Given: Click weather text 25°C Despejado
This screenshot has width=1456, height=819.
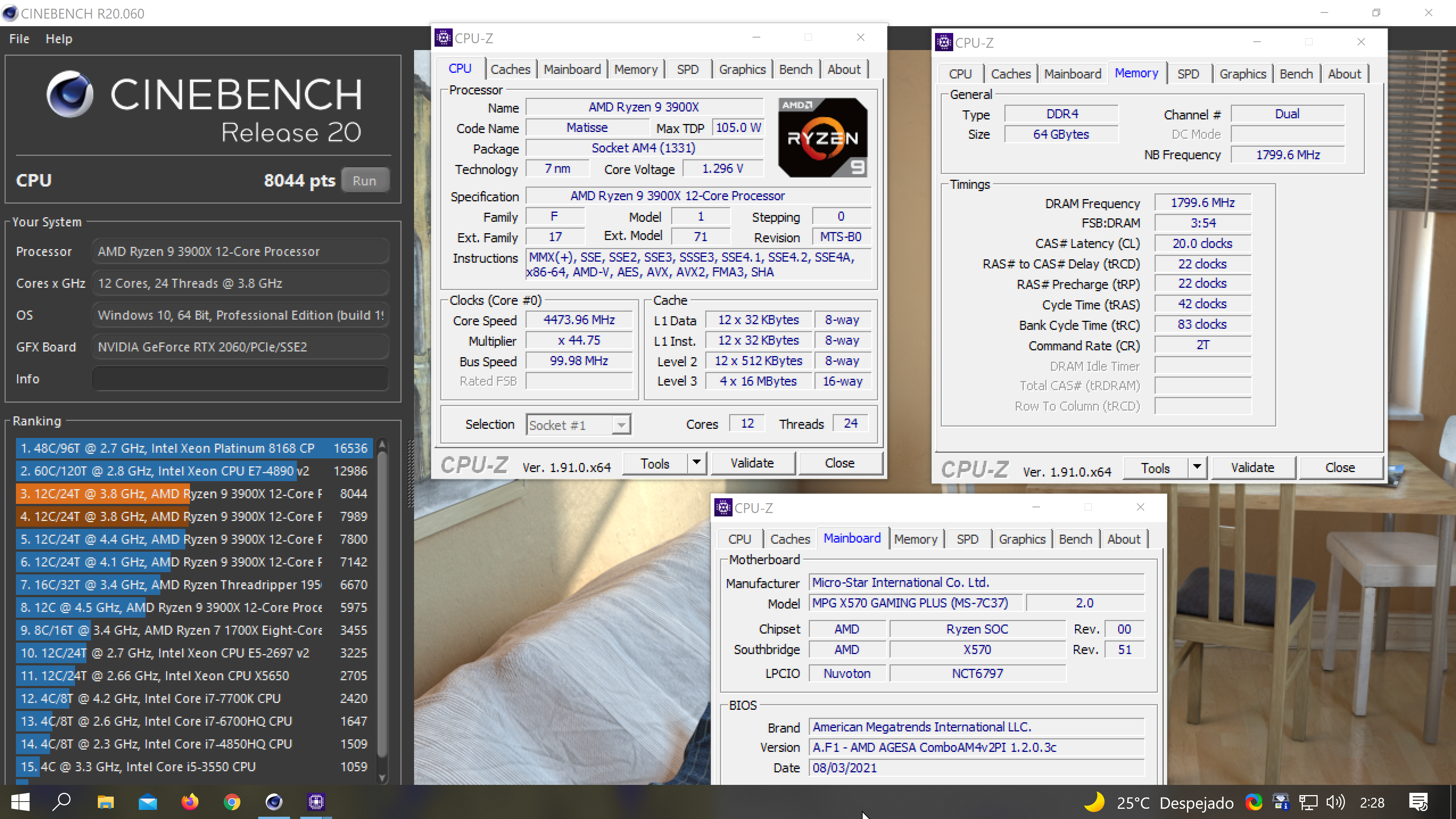Looking at the screenshot, I should 1175,803.
